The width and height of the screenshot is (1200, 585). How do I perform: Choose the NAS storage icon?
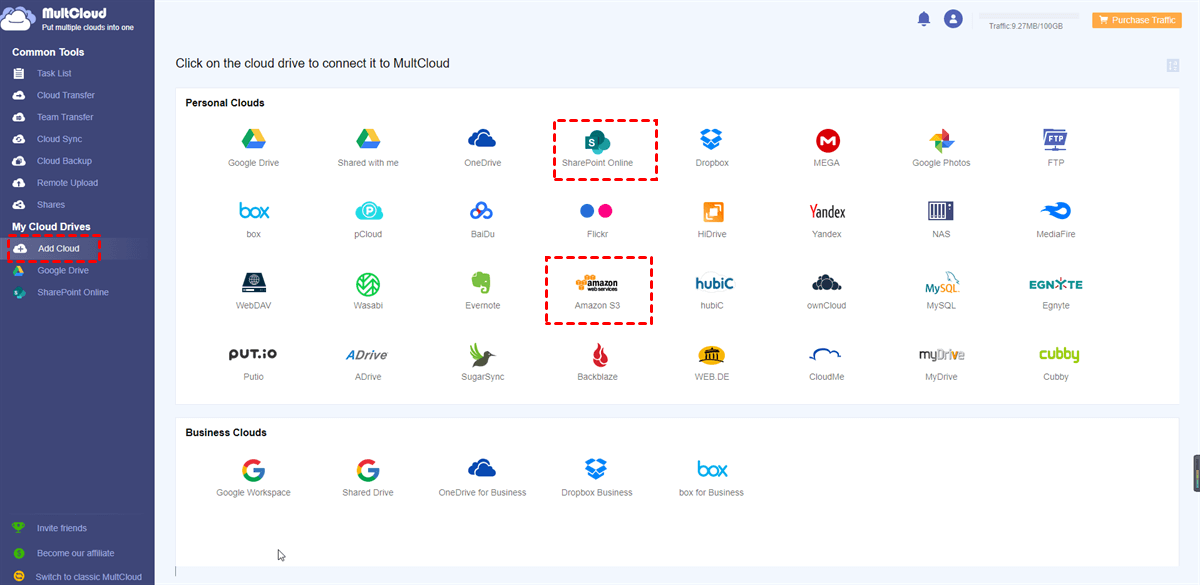click(941, 219)
